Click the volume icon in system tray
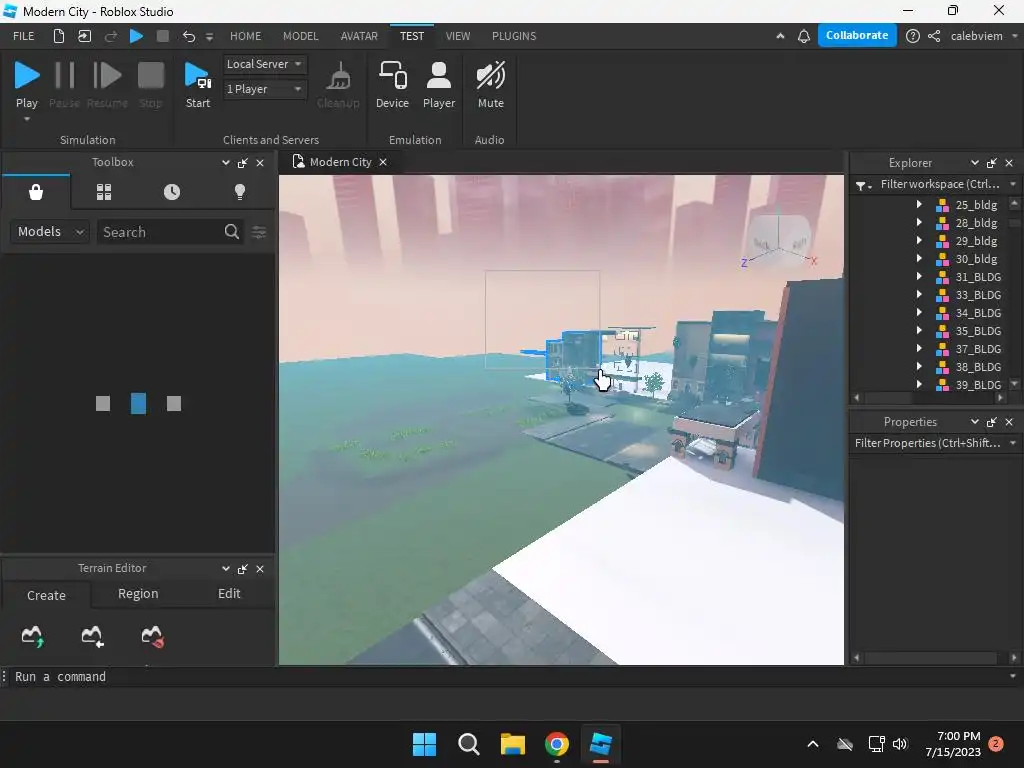This screenshot has height=768, width=1024. 900,744
